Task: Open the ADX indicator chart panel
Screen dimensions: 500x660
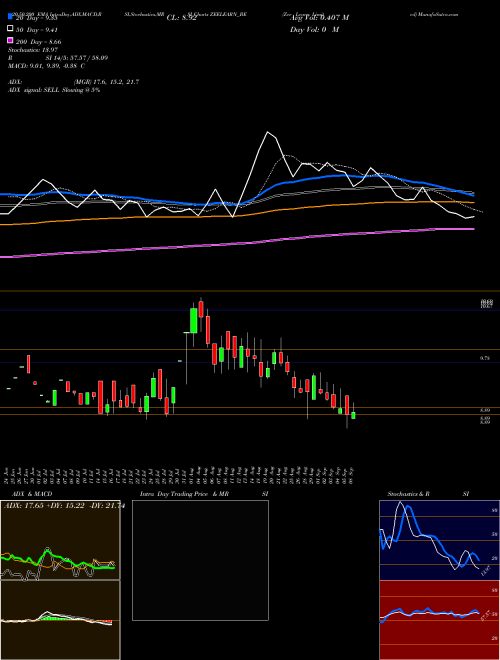Action: click(x=60, y=540)
